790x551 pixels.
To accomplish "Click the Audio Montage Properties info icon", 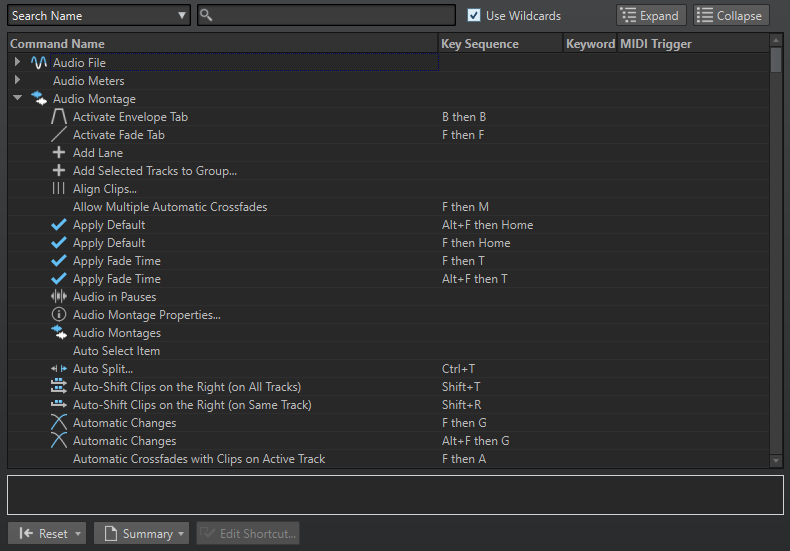I will (59, 315).
